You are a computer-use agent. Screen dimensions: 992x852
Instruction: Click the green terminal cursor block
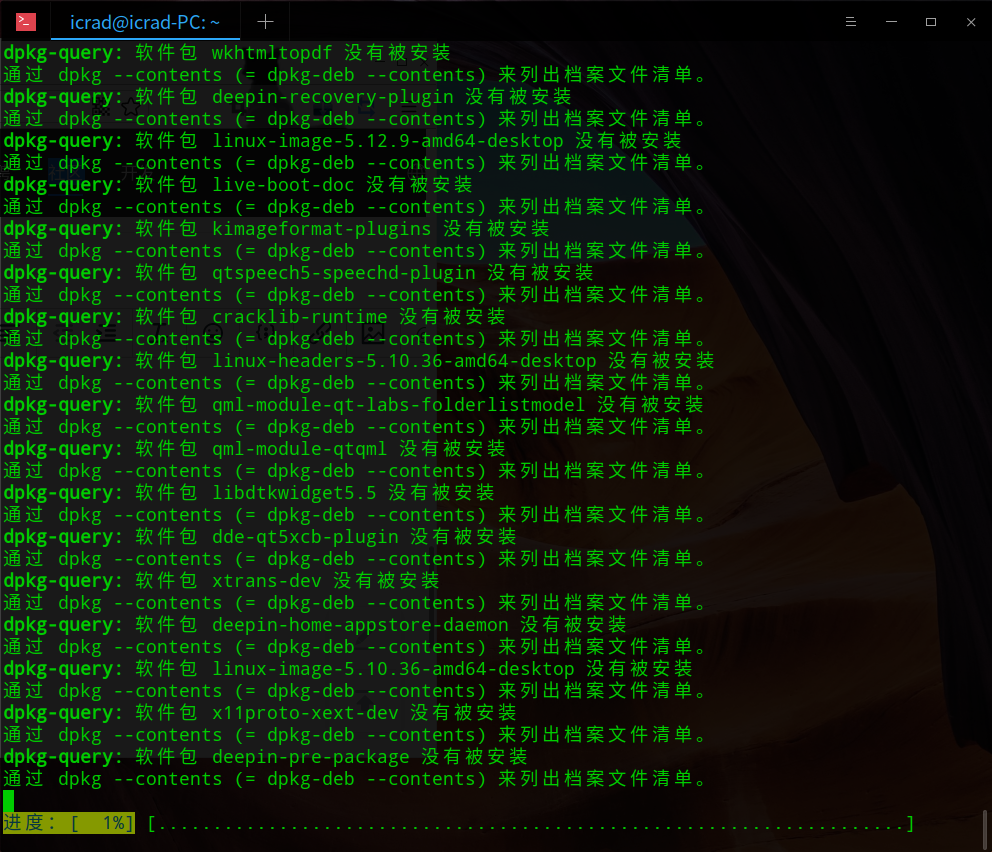pos(8,801)
